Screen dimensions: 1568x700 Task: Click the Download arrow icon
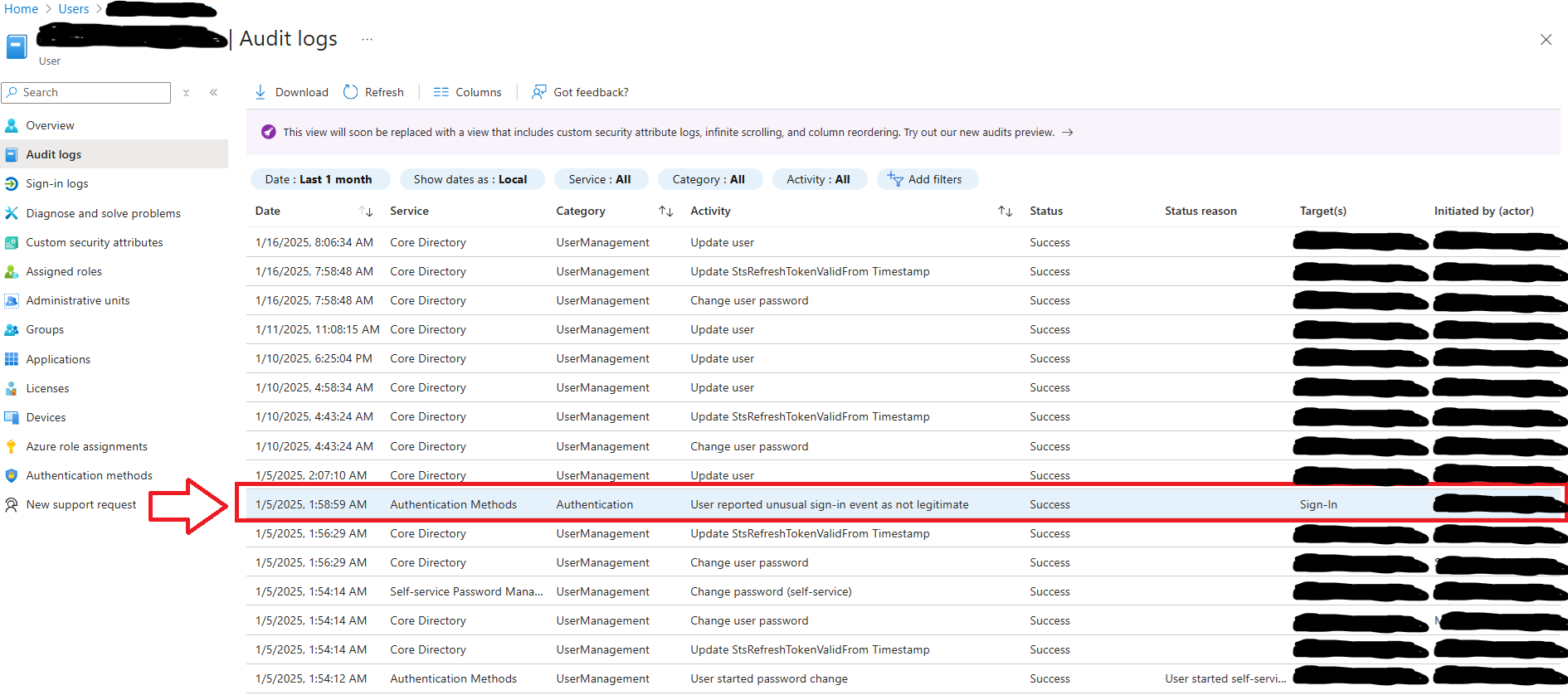click(261, 92)
